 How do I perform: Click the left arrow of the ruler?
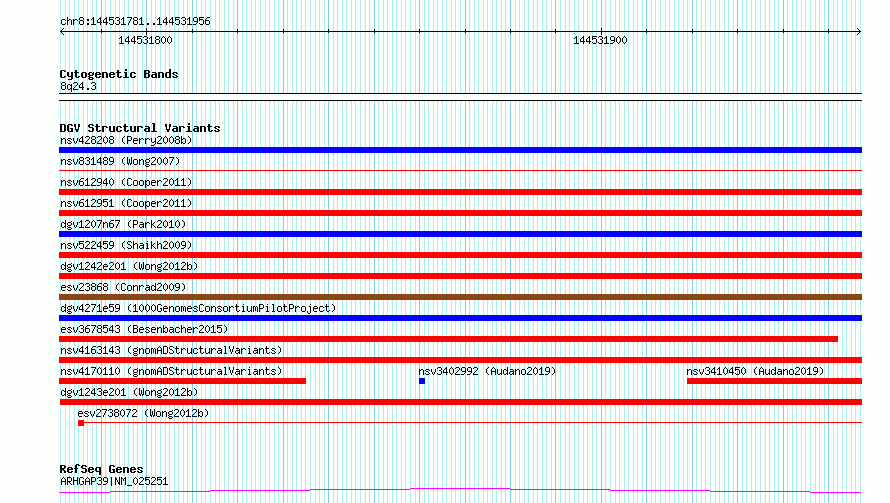click(62, 32)
